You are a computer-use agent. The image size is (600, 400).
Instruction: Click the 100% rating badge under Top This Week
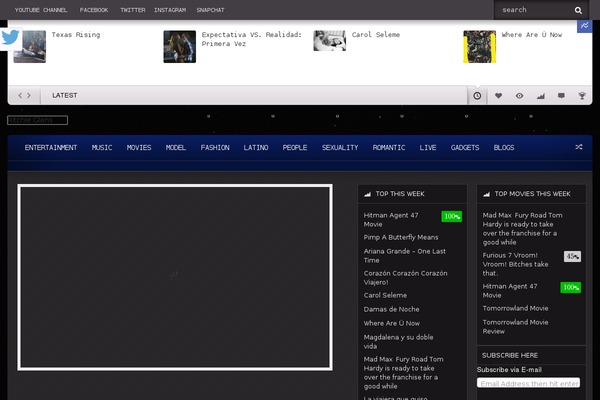click(x=452, y=216)
